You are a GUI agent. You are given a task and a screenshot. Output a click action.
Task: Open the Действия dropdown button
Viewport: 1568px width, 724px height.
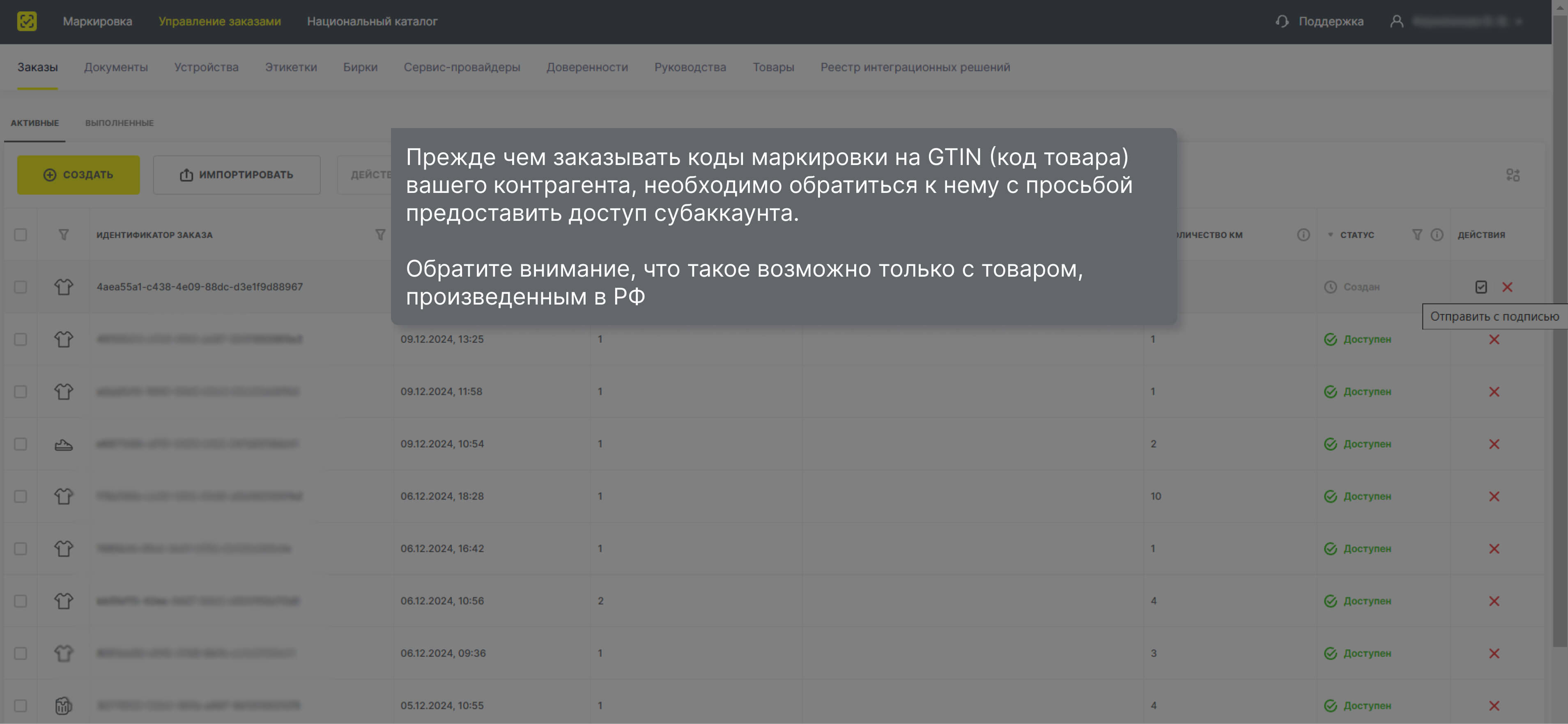point(365,175)
